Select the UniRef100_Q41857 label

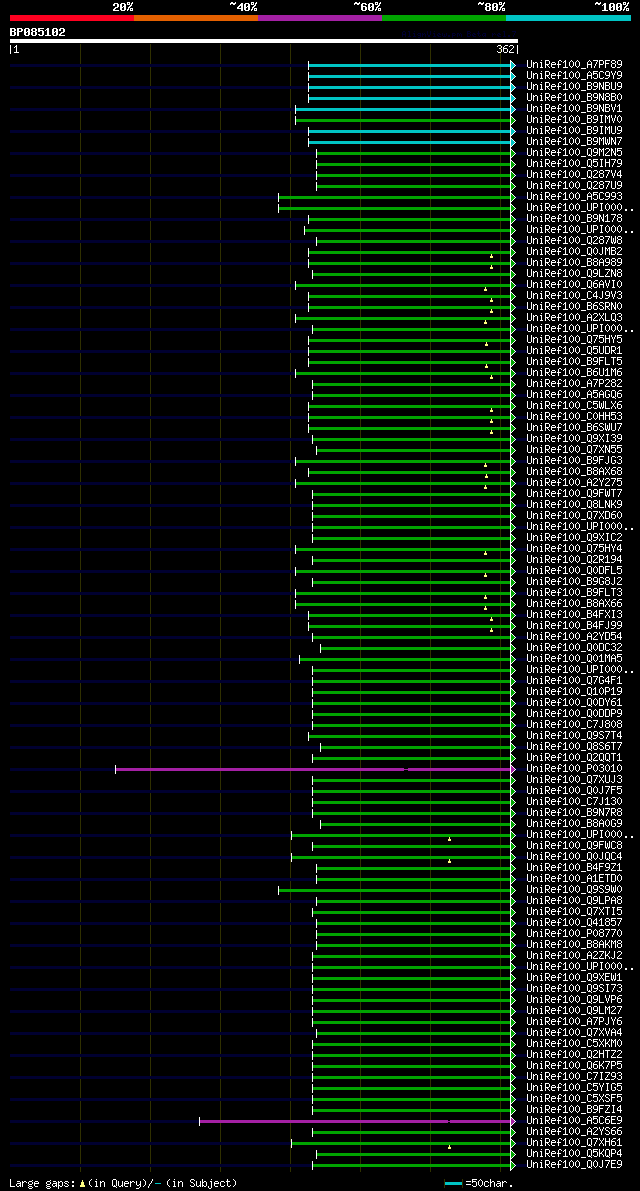(574, 923)
